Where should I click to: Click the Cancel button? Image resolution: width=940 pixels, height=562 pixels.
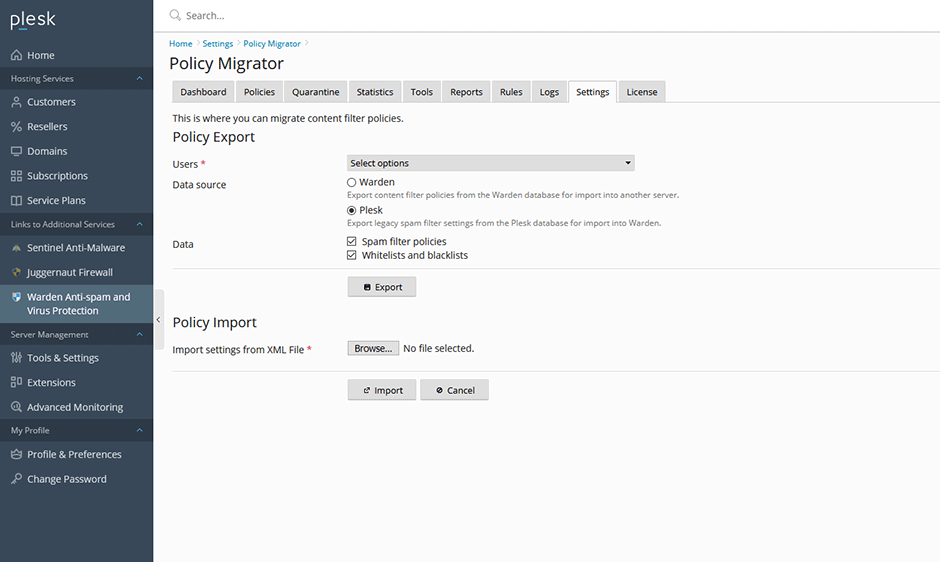pos(454,390)
